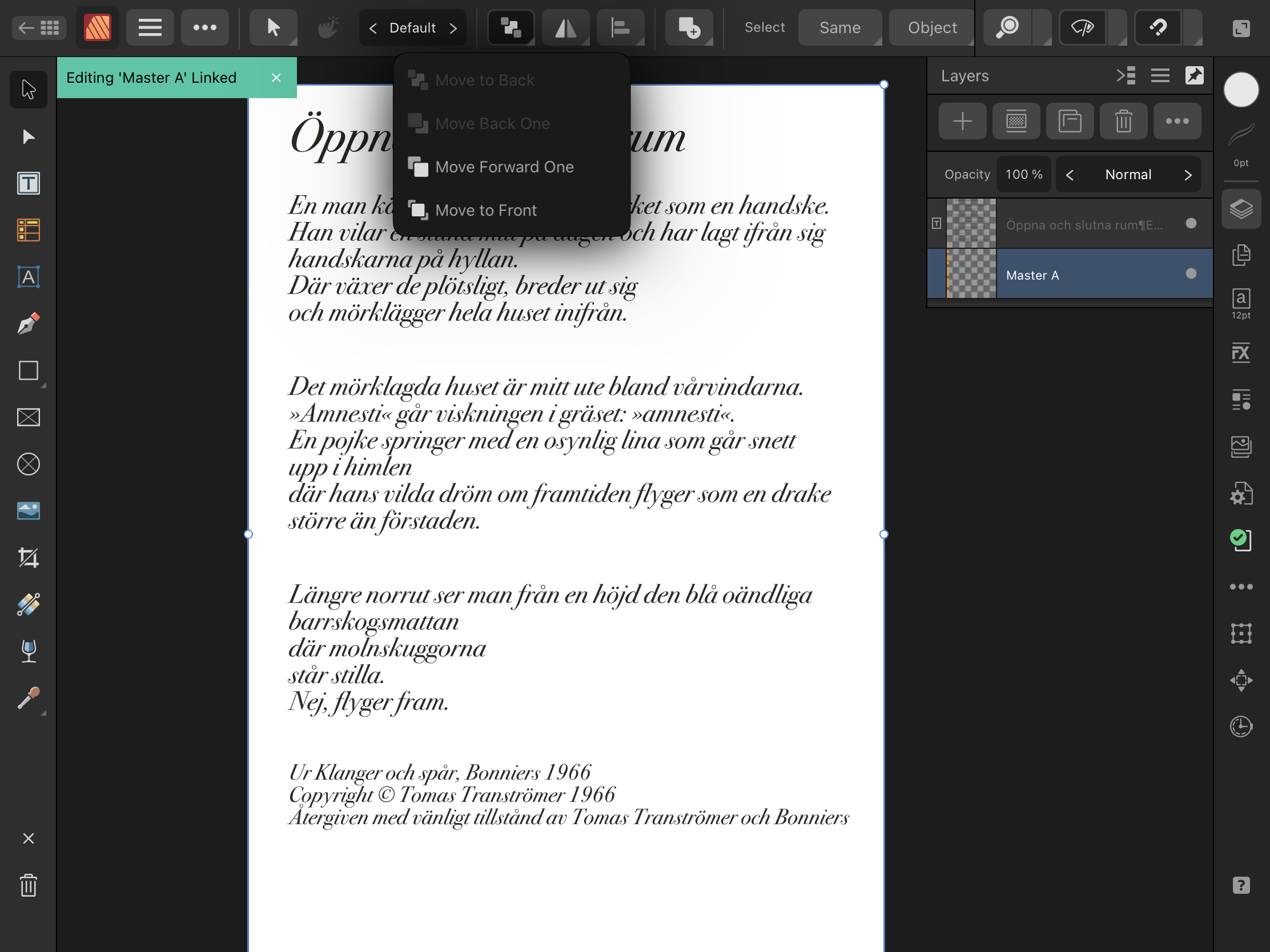Open the Stock images studio icon
The width and height of the screenshot is (1270, 952).
(x=1241, y=446)
